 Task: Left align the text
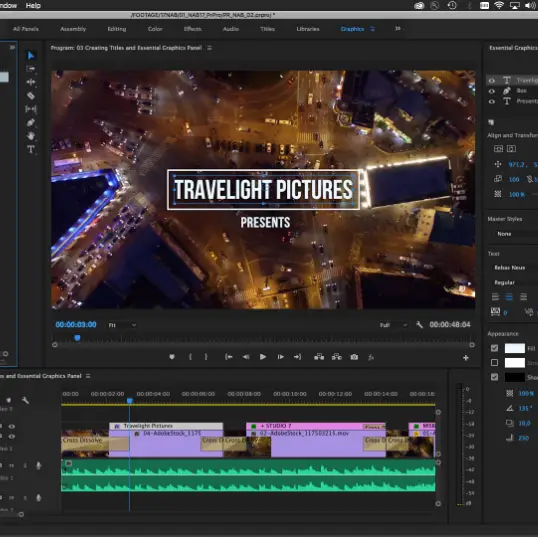pos(495,297)
